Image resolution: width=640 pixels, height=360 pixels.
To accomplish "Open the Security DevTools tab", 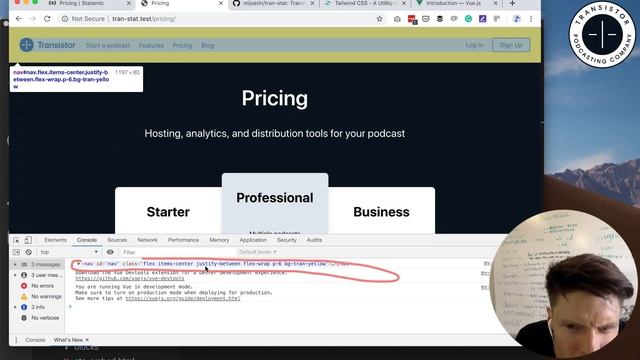I will (x=287, y=240).
